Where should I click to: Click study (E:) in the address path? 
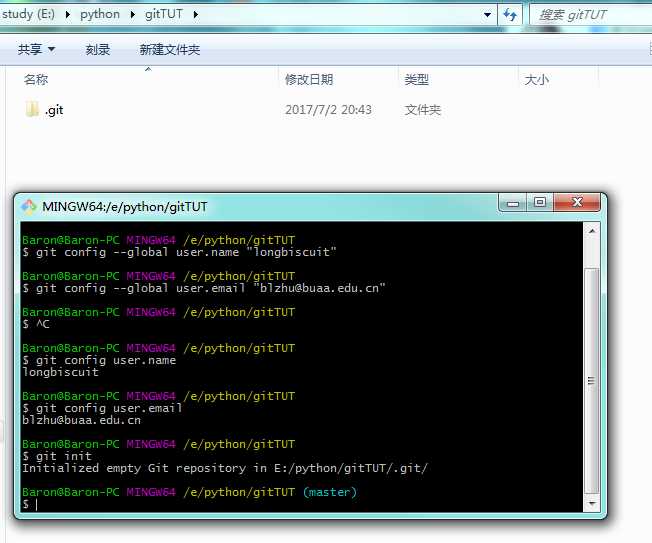coord(28,14)
